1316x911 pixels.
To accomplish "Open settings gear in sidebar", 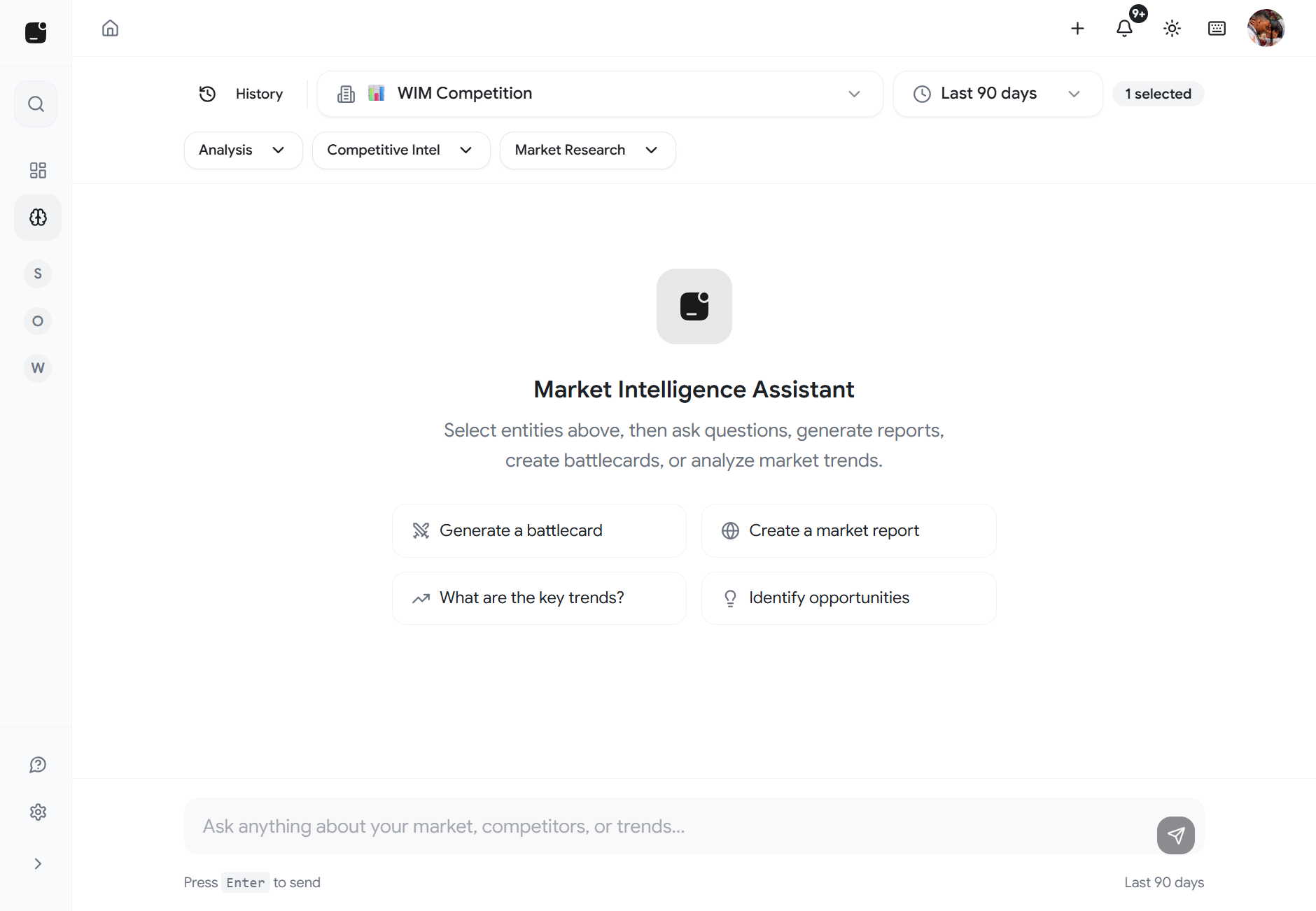I will [38, 812].
